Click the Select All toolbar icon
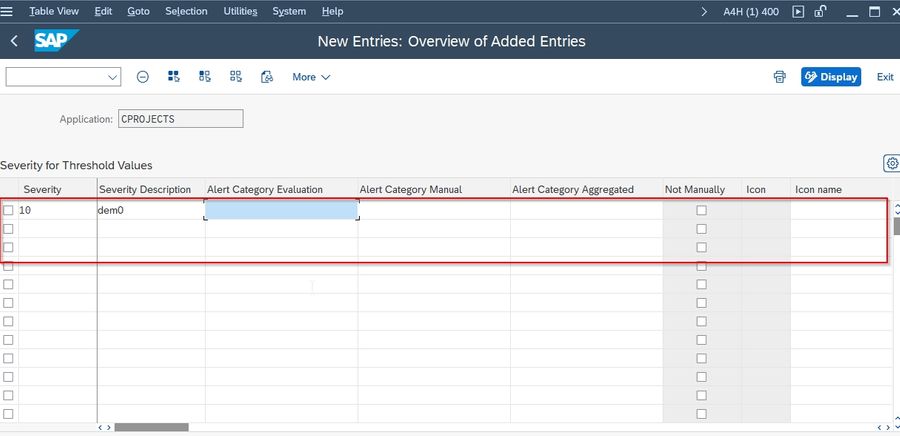The height and width of the screenshot is (436, 900). (x=173, y=77)
